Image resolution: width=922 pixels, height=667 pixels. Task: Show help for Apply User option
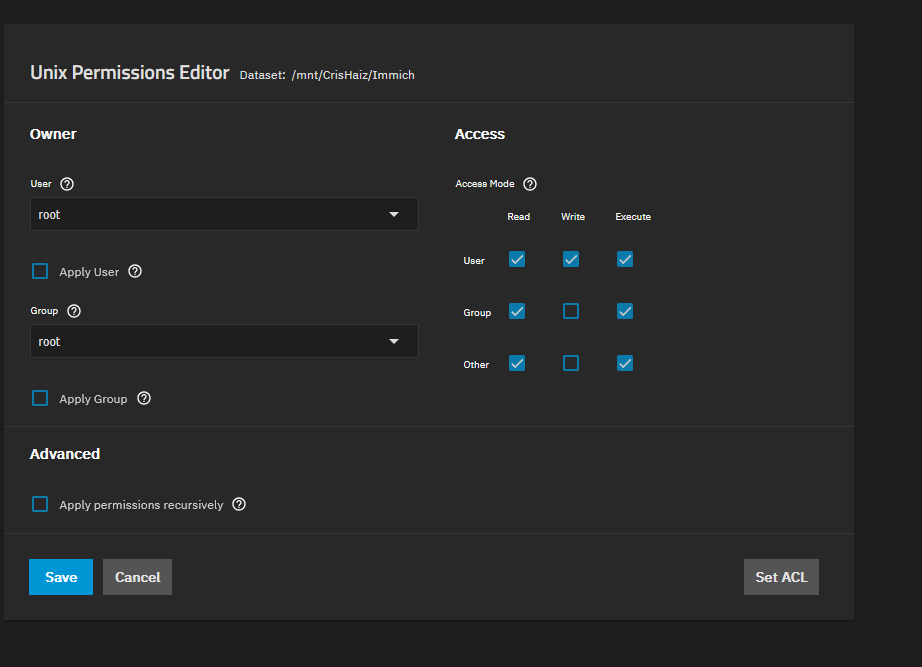tap(135, 271)
